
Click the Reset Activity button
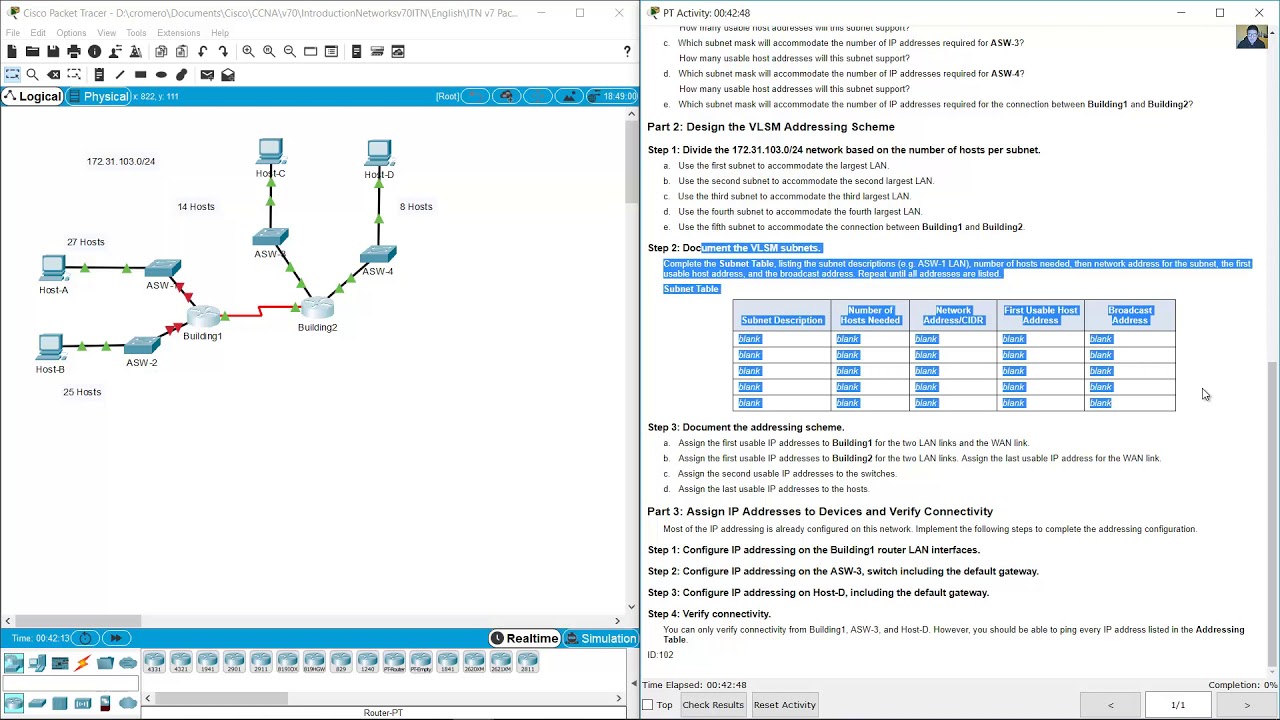coord(785,705)
